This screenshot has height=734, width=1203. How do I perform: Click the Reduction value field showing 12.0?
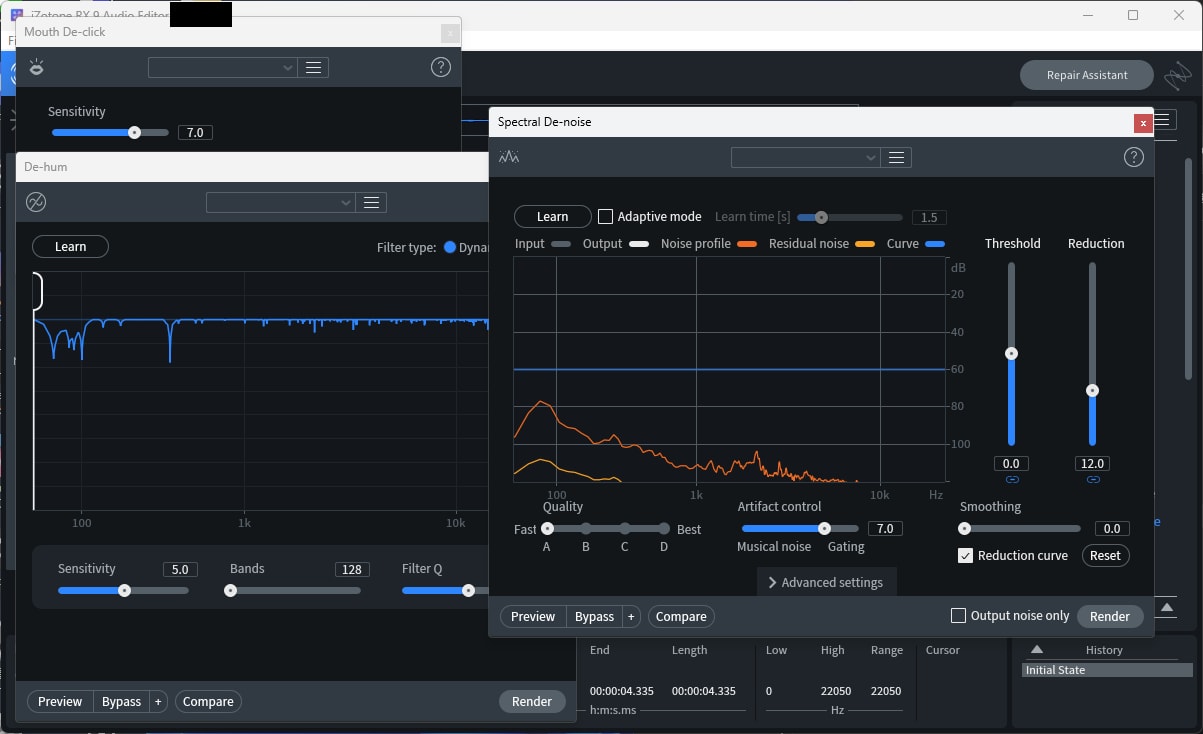point(1092,464)
